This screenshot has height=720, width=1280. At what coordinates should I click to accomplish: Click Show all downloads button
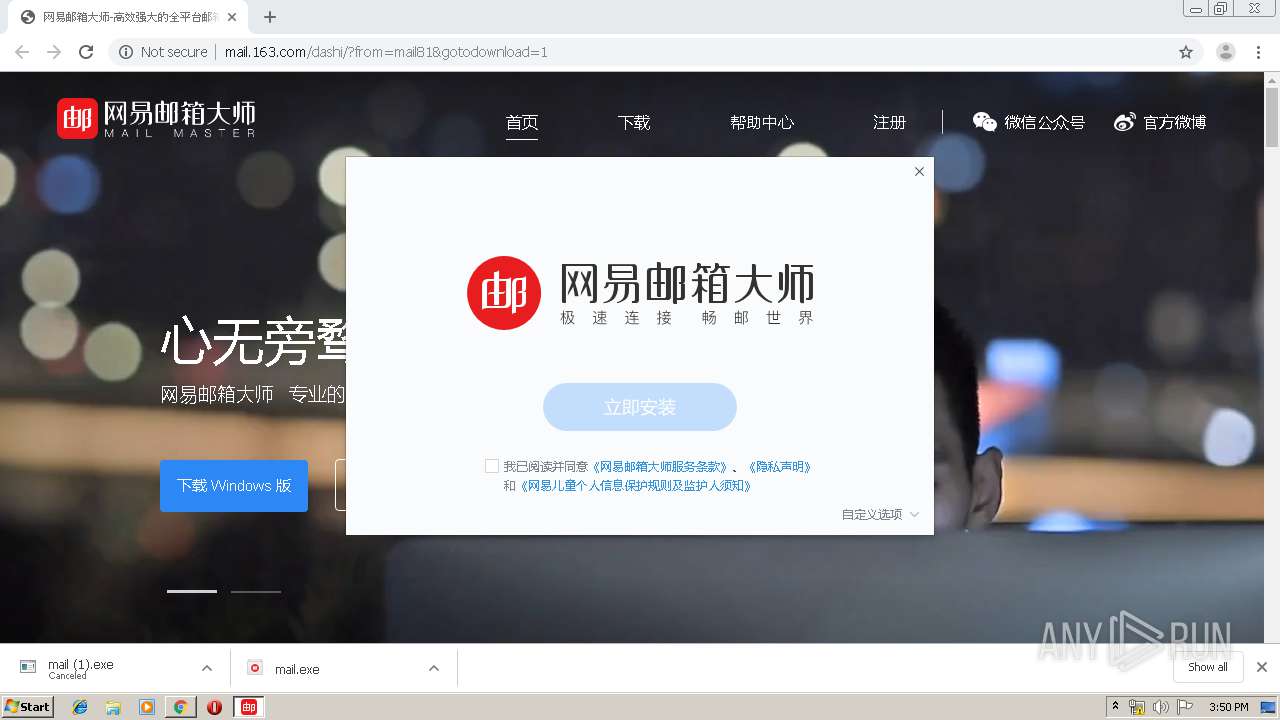click(1208, 667)
